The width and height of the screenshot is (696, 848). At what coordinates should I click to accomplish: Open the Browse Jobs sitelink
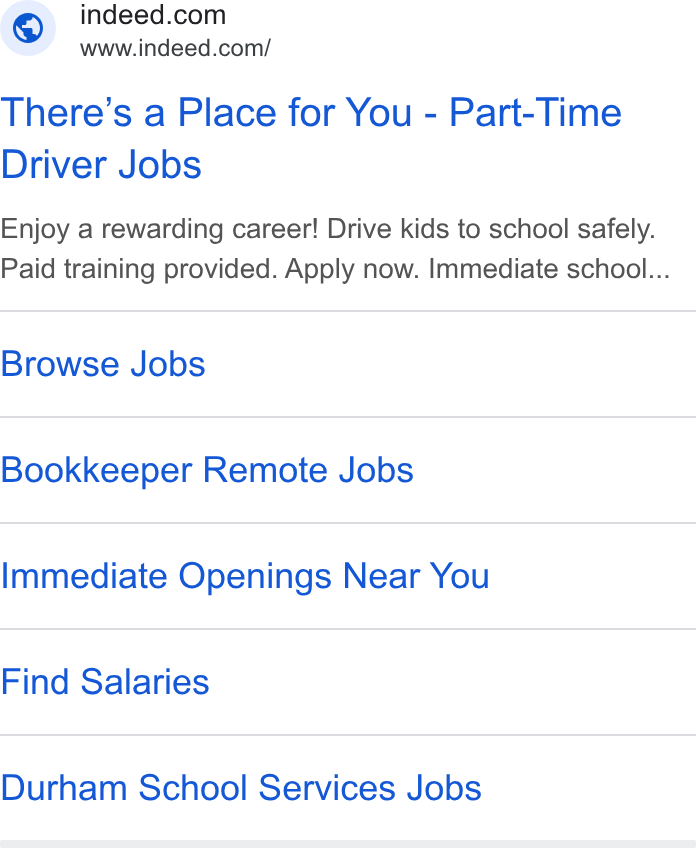point(103,364)
